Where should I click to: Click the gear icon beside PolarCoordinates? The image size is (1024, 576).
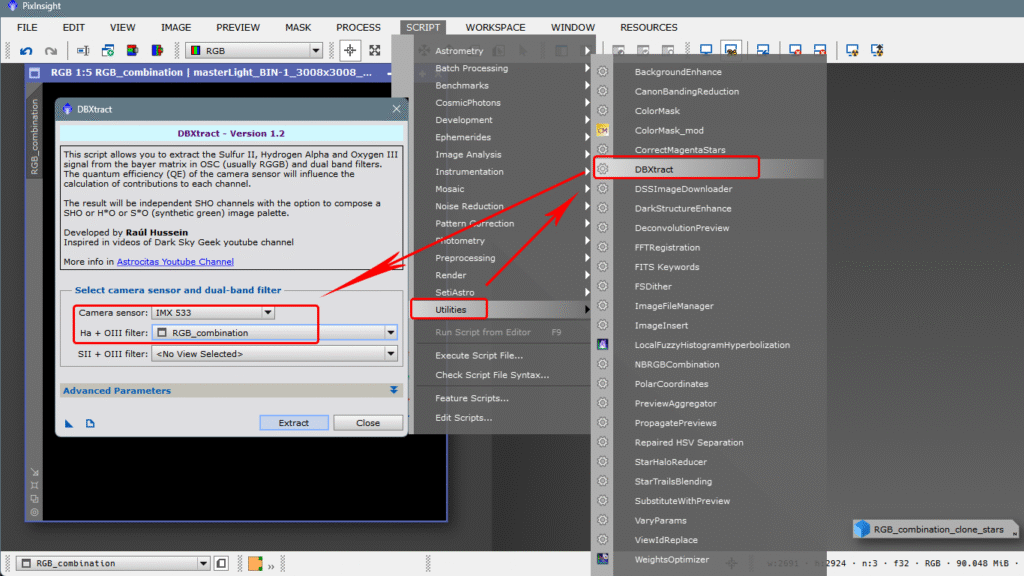point(603,383)
